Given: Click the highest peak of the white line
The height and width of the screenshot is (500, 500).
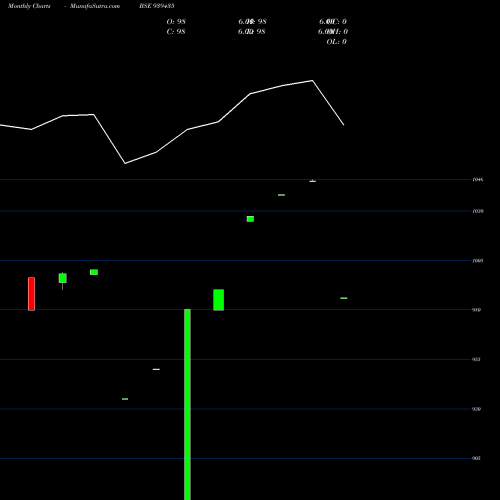Looking at the screenshot, I should click(312, 80).
